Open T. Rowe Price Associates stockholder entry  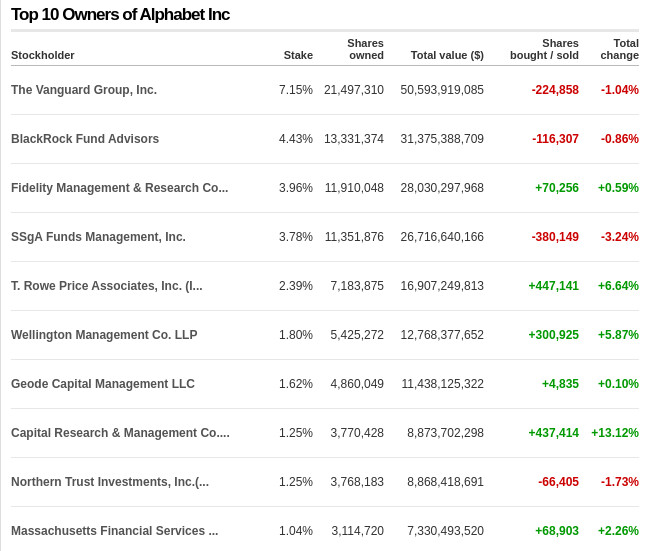pyautogui.click(x=106, y=286)
